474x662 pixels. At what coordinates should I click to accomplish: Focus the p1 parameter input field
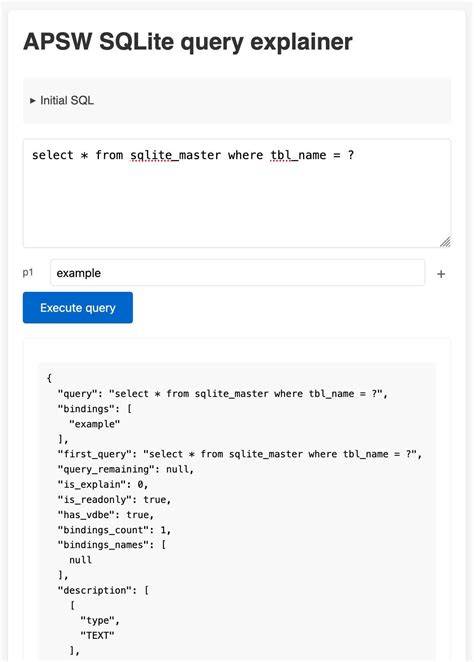(237, 273)
